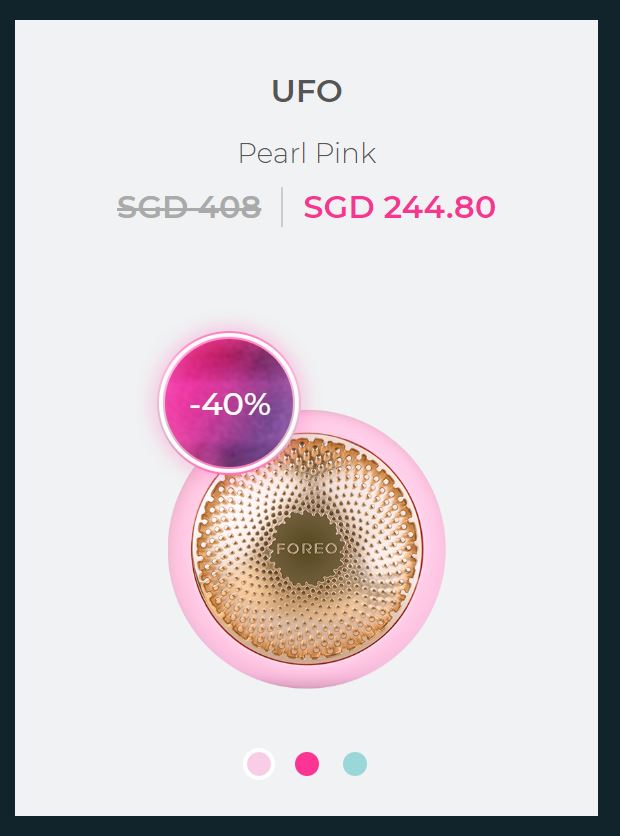
Task: Pick the mint teal color swatch
Action: pos(355,764)
